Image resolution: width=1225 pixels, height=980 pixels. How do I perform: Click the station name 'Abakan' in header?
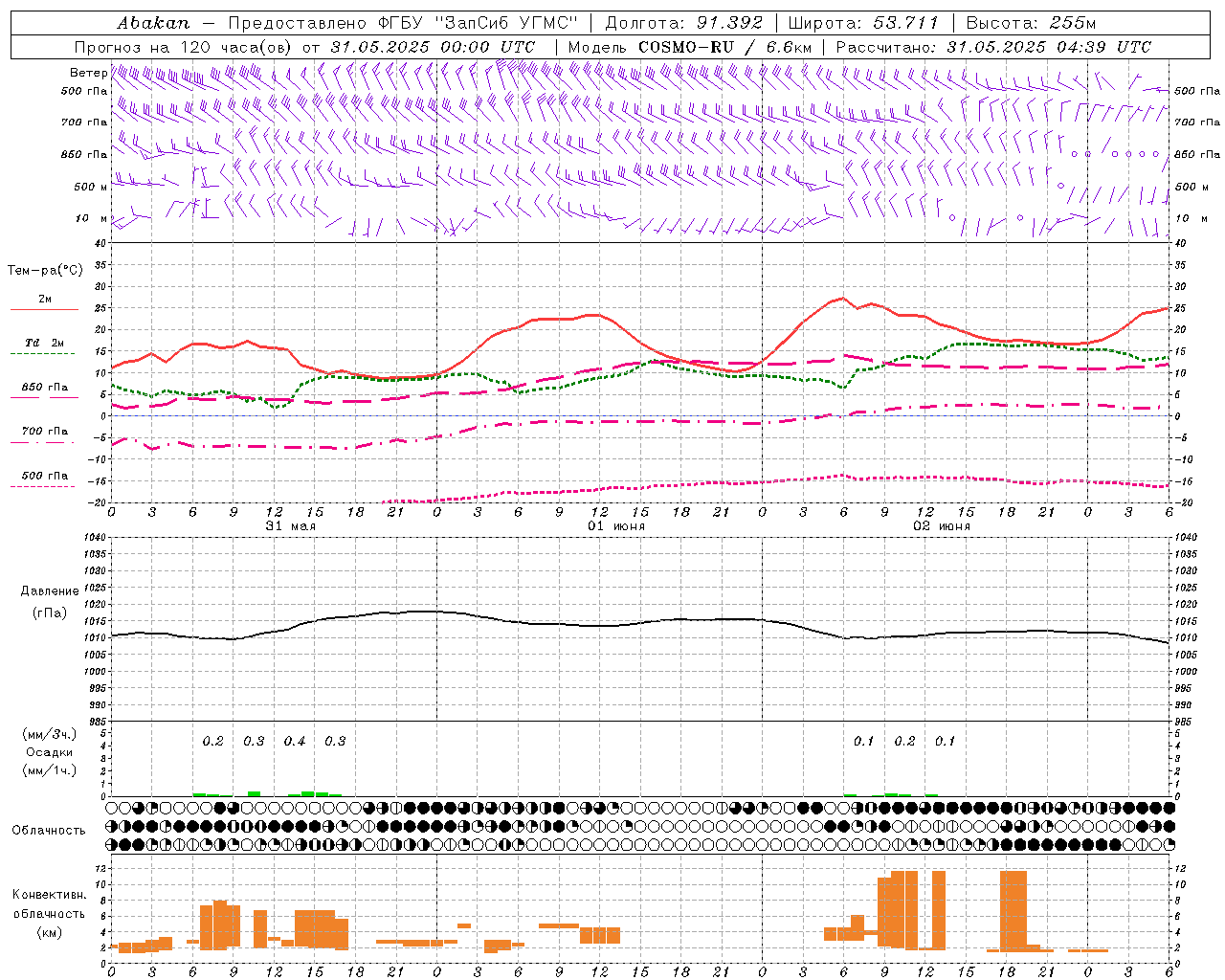(x=153, y=23)
